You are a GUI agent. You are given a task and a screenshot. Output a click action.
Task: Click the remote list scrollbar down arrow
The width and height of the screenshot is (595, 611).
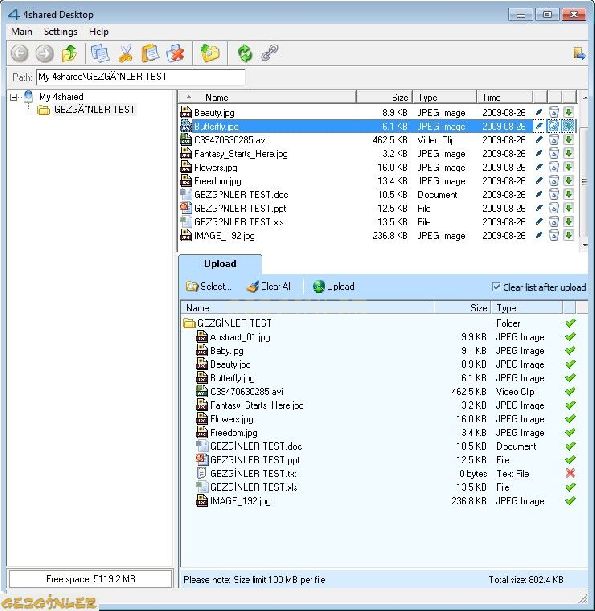pos(584,245)
